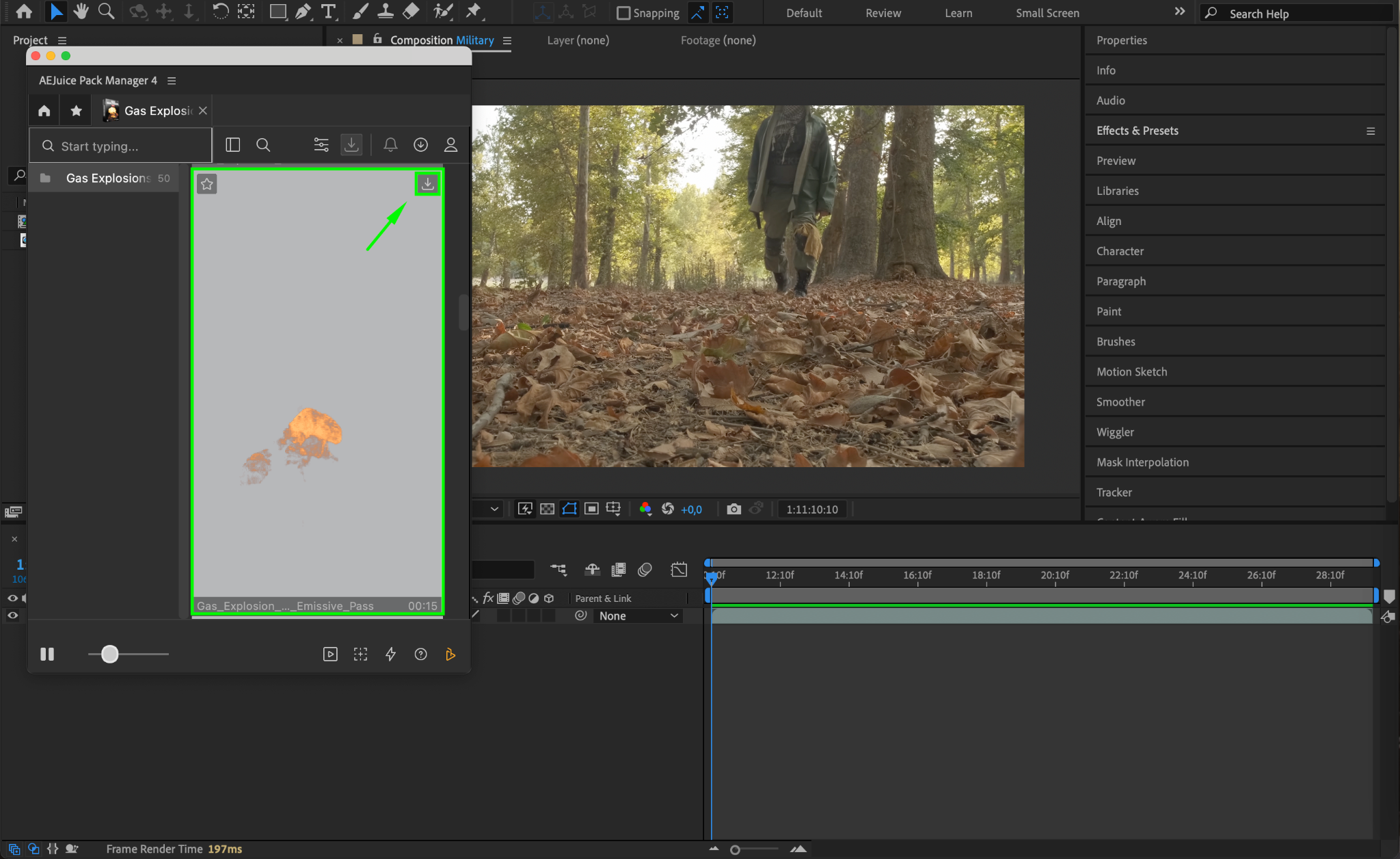
Task: Open the AEJuice account profile icon
Action: [x=450, y=145]
